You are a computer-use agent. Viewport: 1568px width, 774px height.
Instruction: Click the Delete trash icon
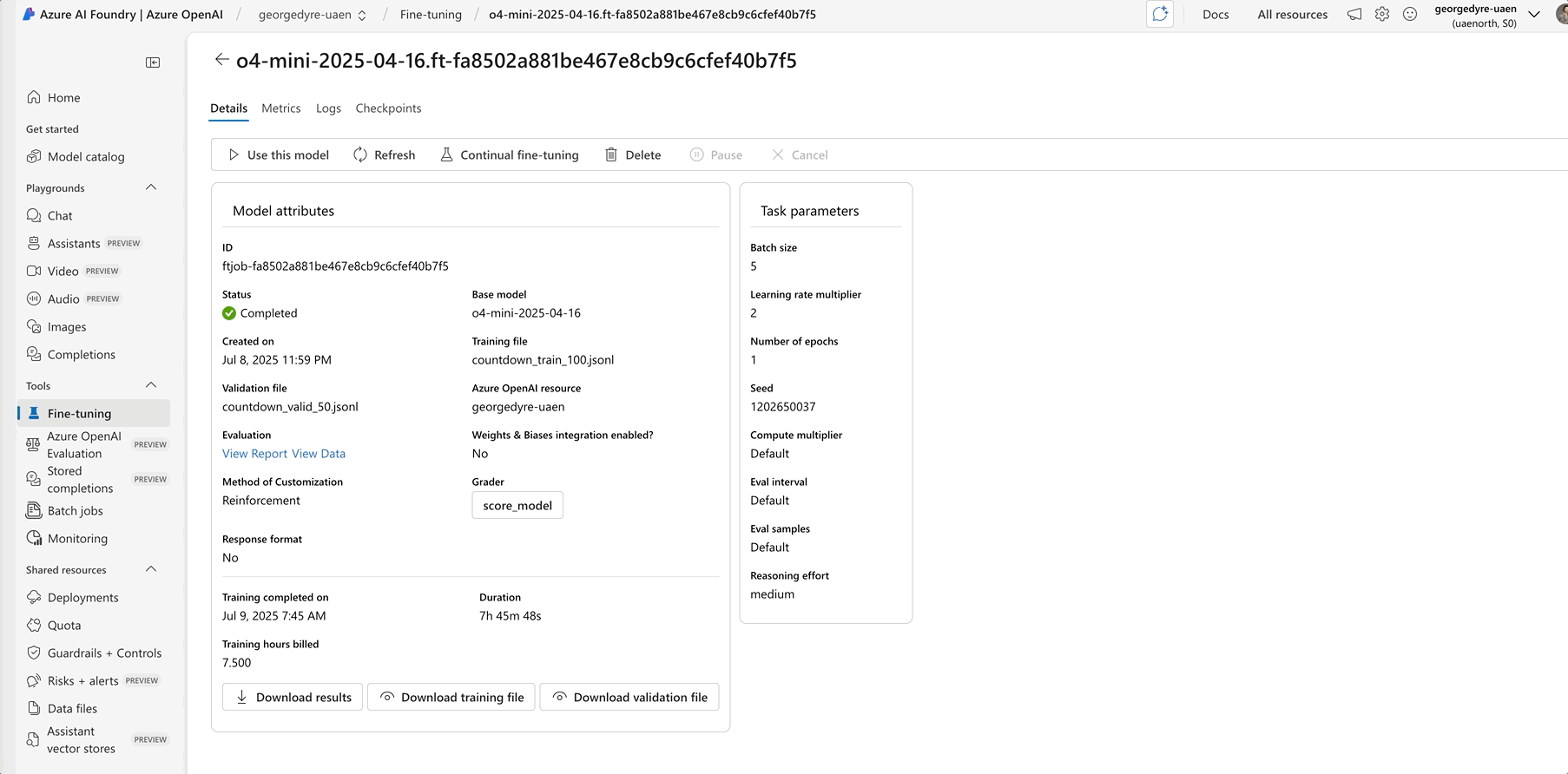click(x=611, y=154)
